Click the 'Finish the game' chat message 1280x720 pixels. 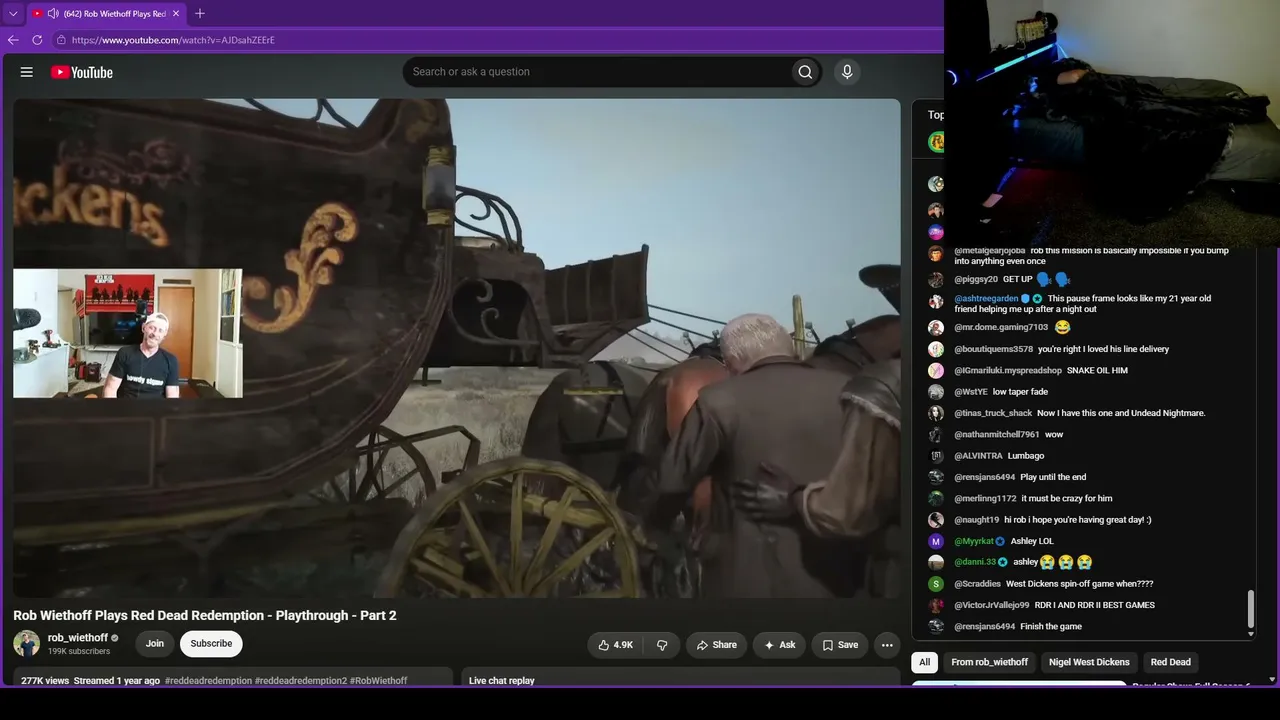point(1051,627)
